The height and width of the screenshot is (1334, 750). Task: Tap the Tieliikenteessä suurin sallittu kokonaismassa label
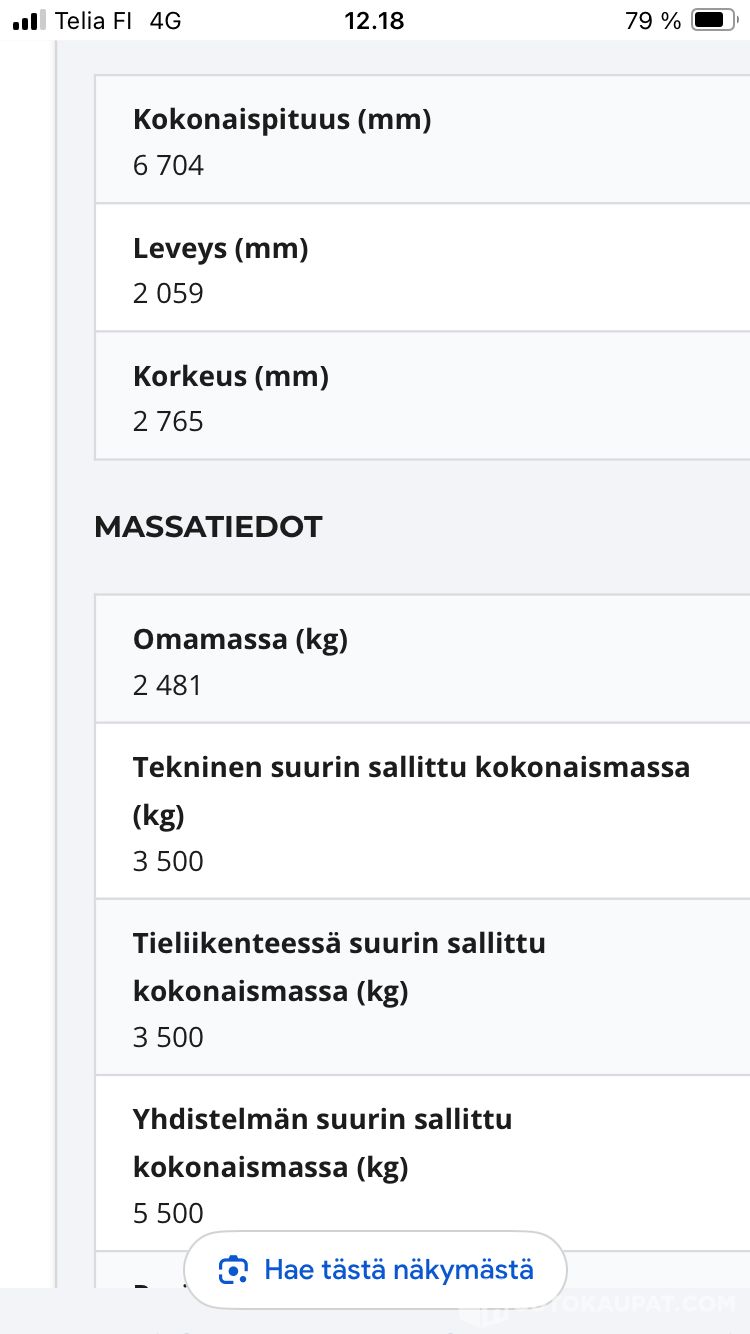pyautogui.click(x=339, y=944)
